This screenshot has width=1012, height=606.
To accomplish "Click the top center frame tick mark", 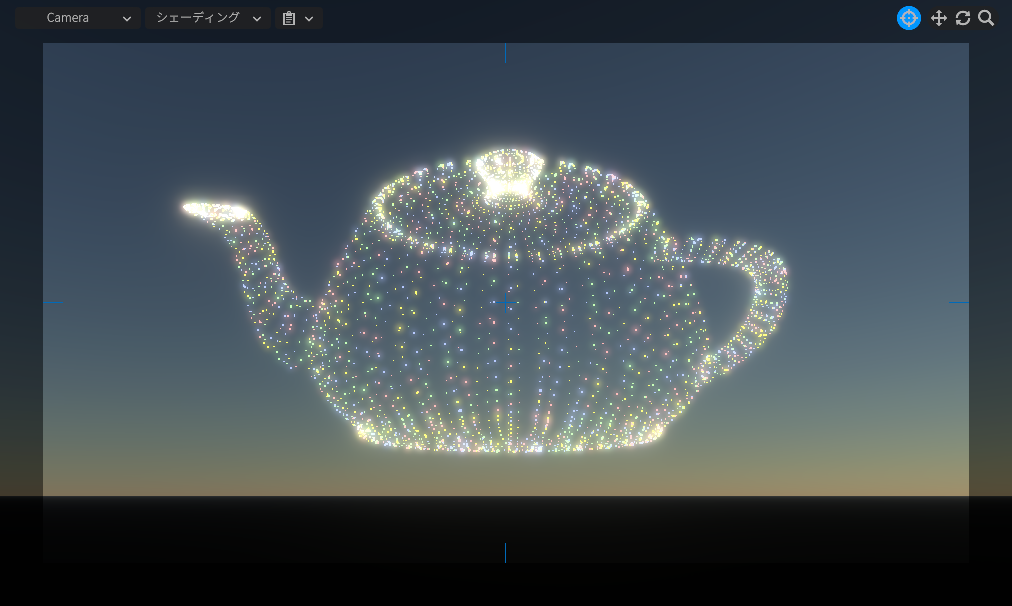I will (505, 53).
